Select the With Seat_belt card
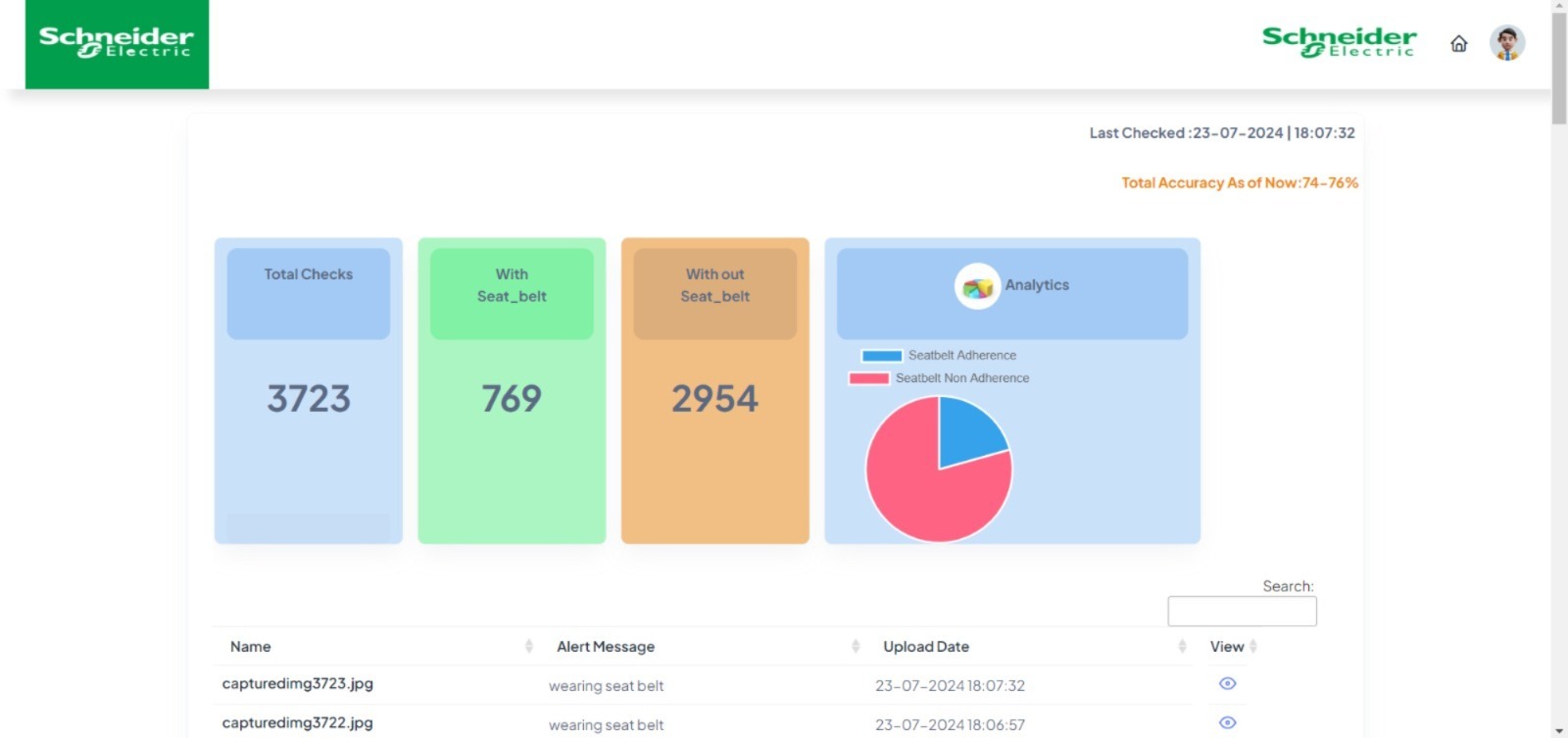 (x=512, y=390)
